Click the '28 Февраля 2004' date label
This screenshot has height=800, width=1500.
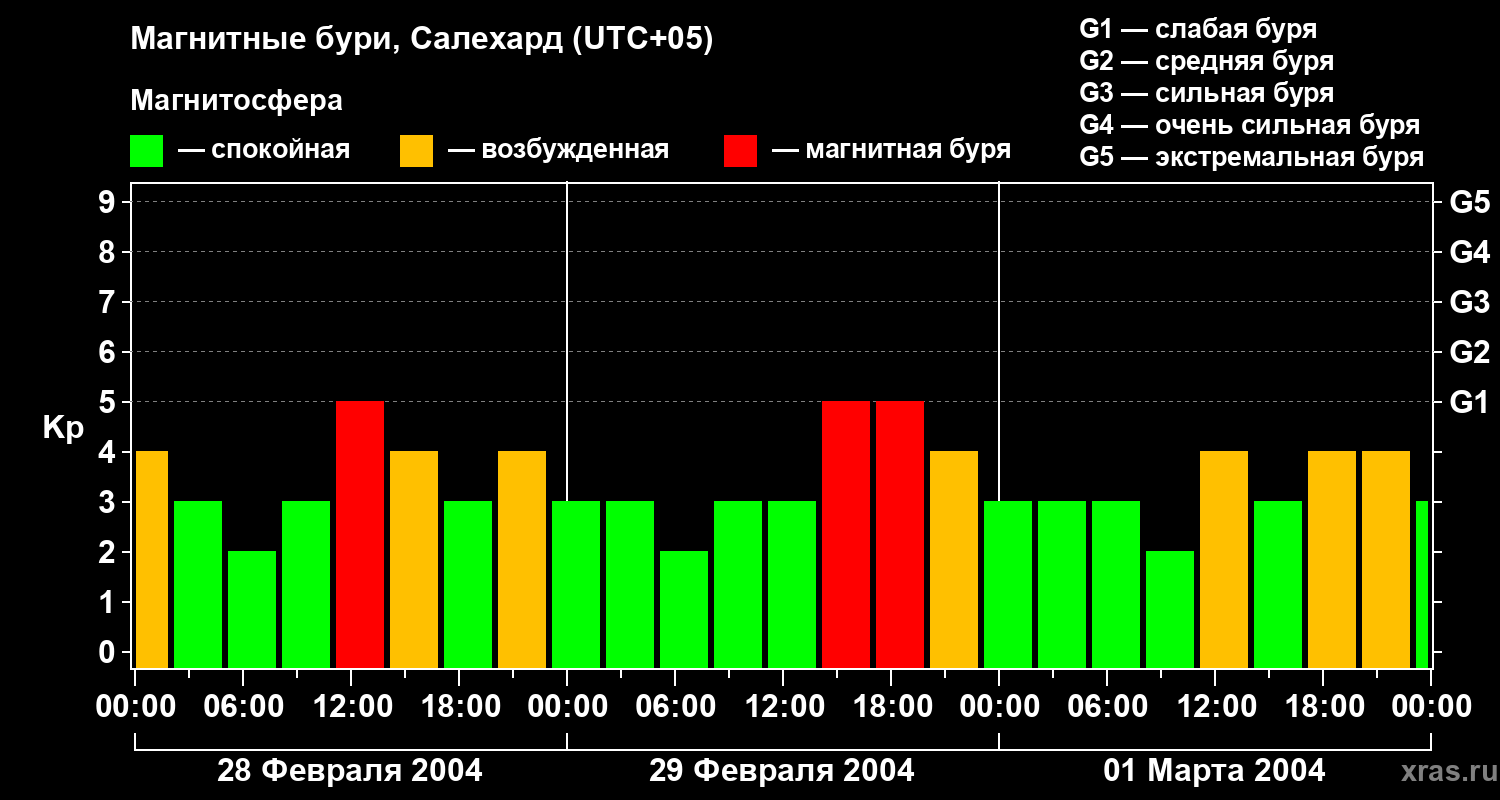pyautogui.click(x=350, y=771)
